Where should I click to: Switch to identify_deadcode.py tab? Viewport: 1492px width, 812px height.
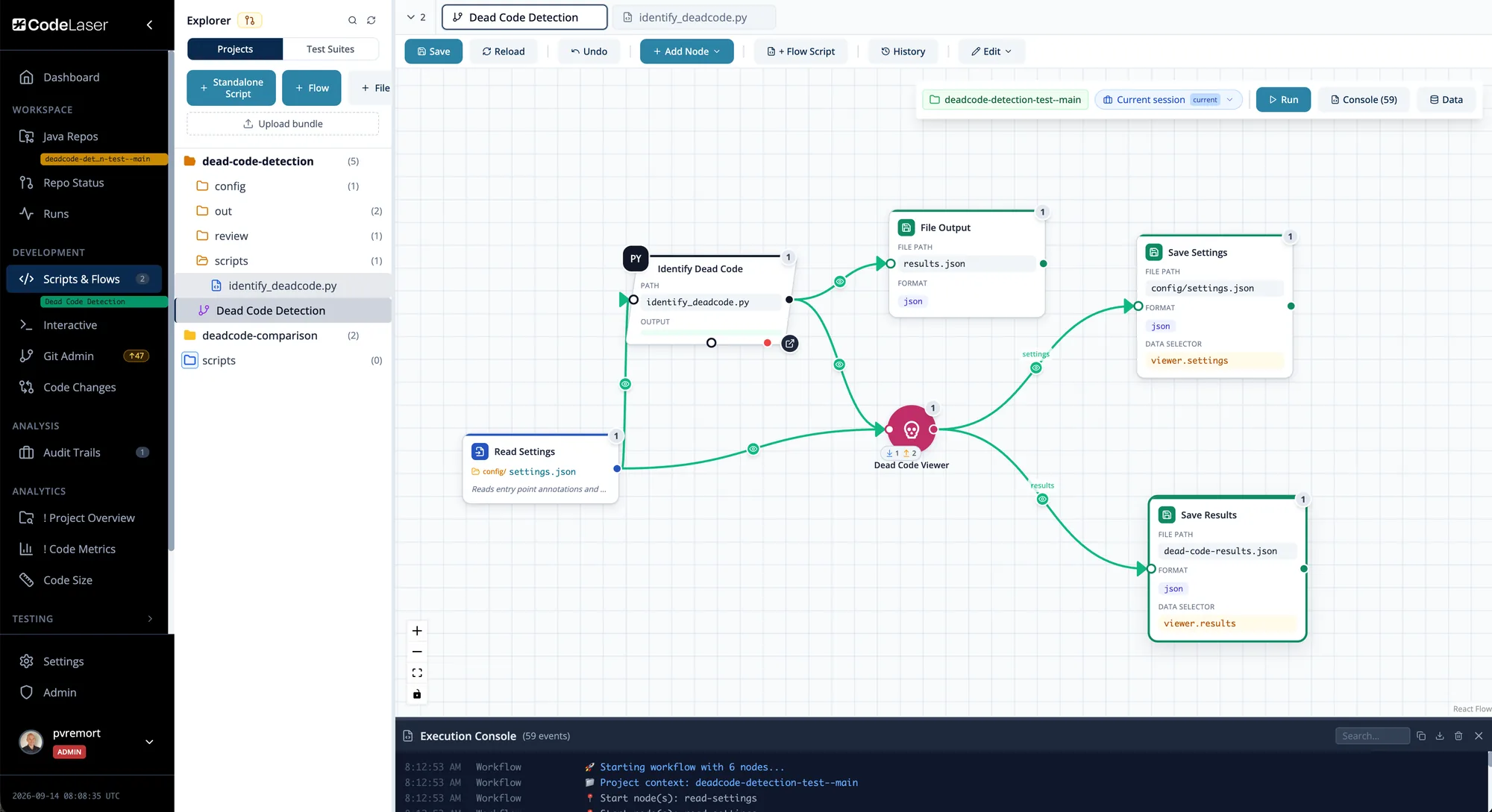693,17
